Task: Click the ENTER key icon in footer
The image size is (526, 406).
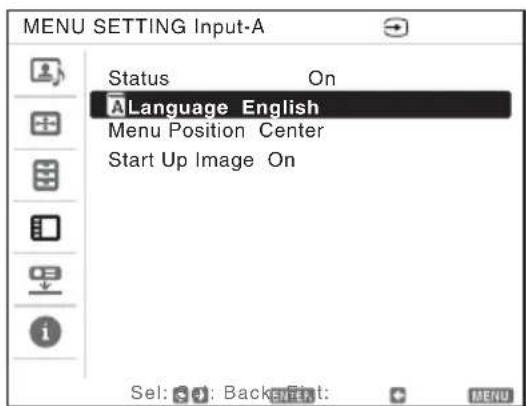Action: coord(292,395)
